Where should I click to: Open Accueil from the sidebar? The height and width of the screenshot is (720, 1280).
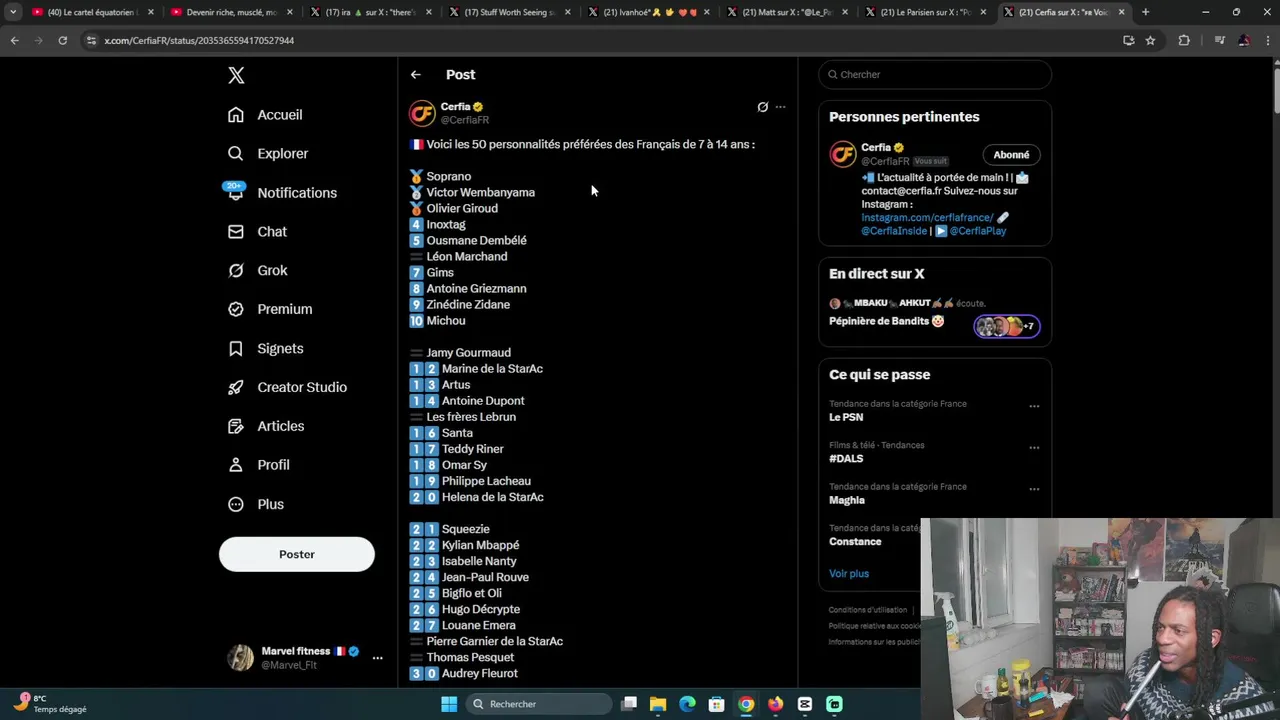pyautogui.click(x=265, y=115)
